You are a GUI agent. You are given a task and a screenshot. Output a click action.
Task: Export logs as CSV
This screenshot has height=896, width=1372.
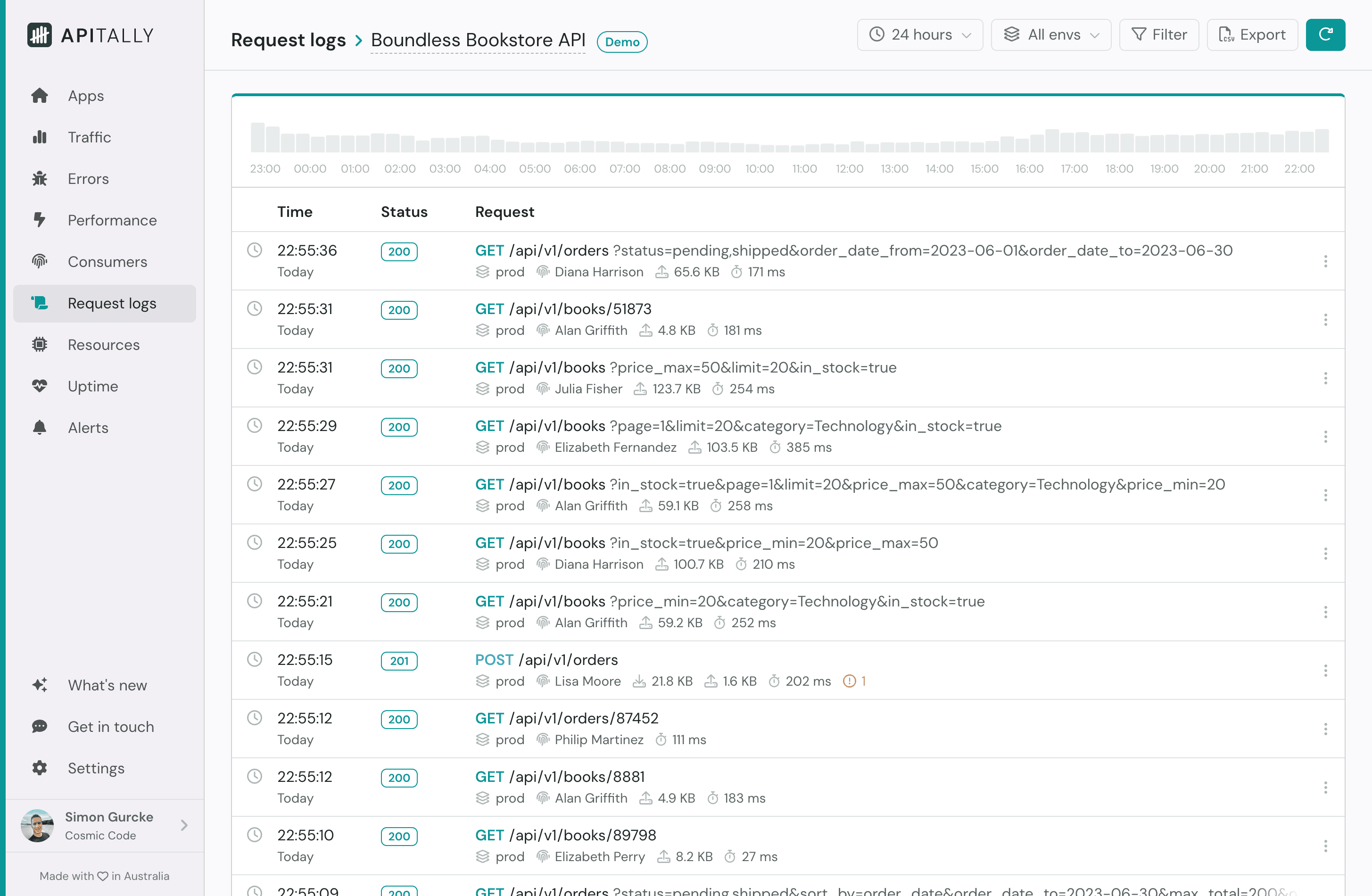(1252, 34)
